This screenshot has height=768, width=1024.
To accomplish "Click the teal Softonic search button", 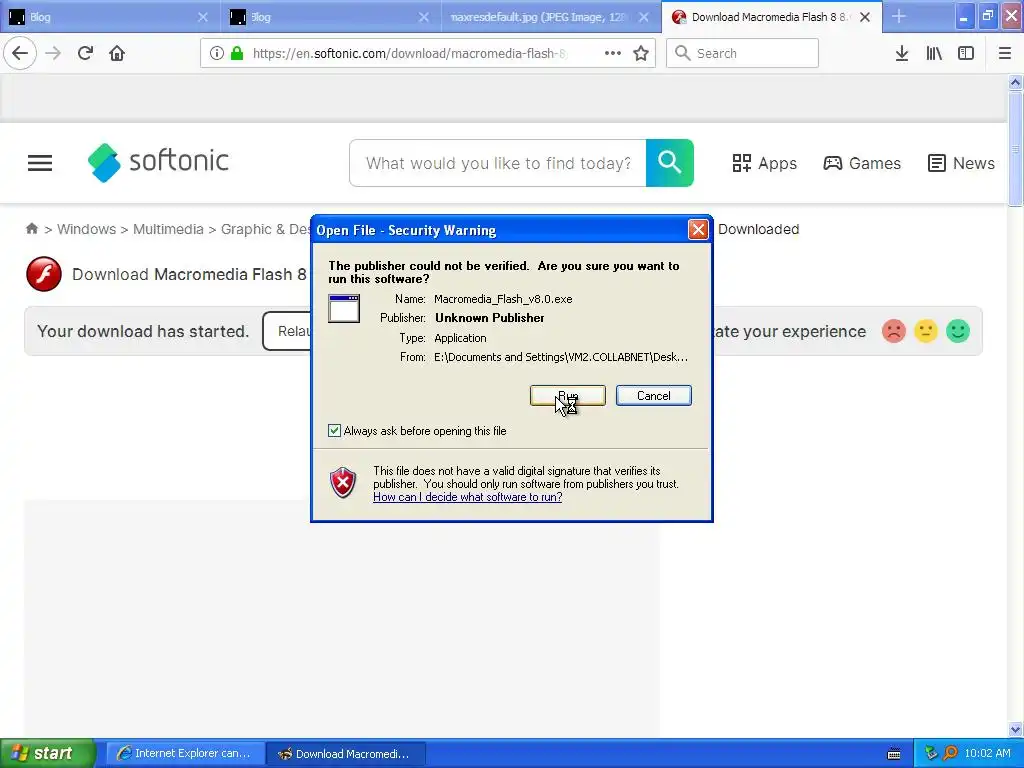I will coord(669,163).
